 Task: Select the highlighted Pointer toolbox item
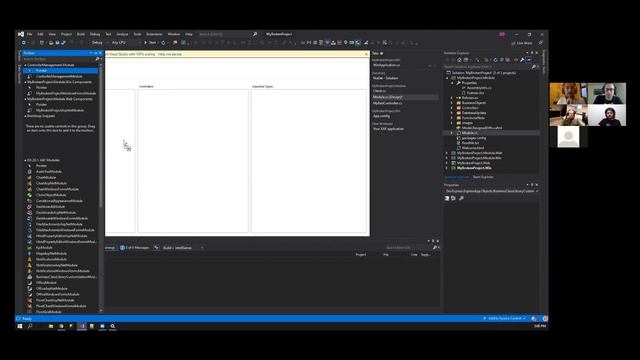point(60,71)
